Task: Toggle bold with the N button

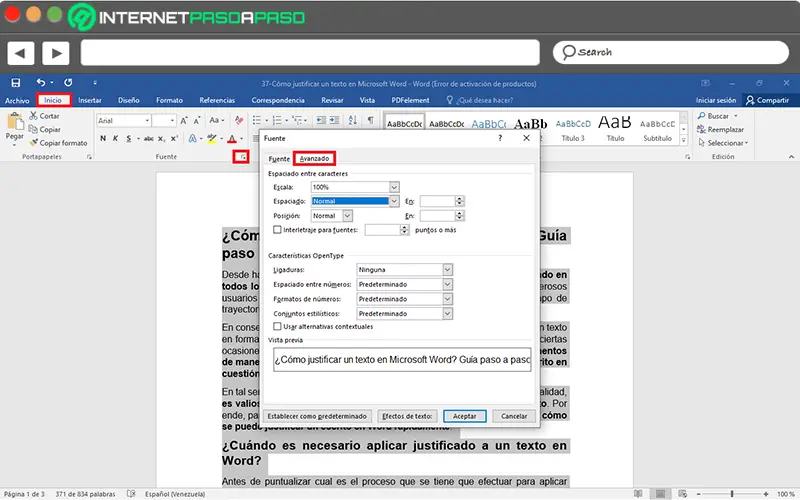Action: pos(103,138)
